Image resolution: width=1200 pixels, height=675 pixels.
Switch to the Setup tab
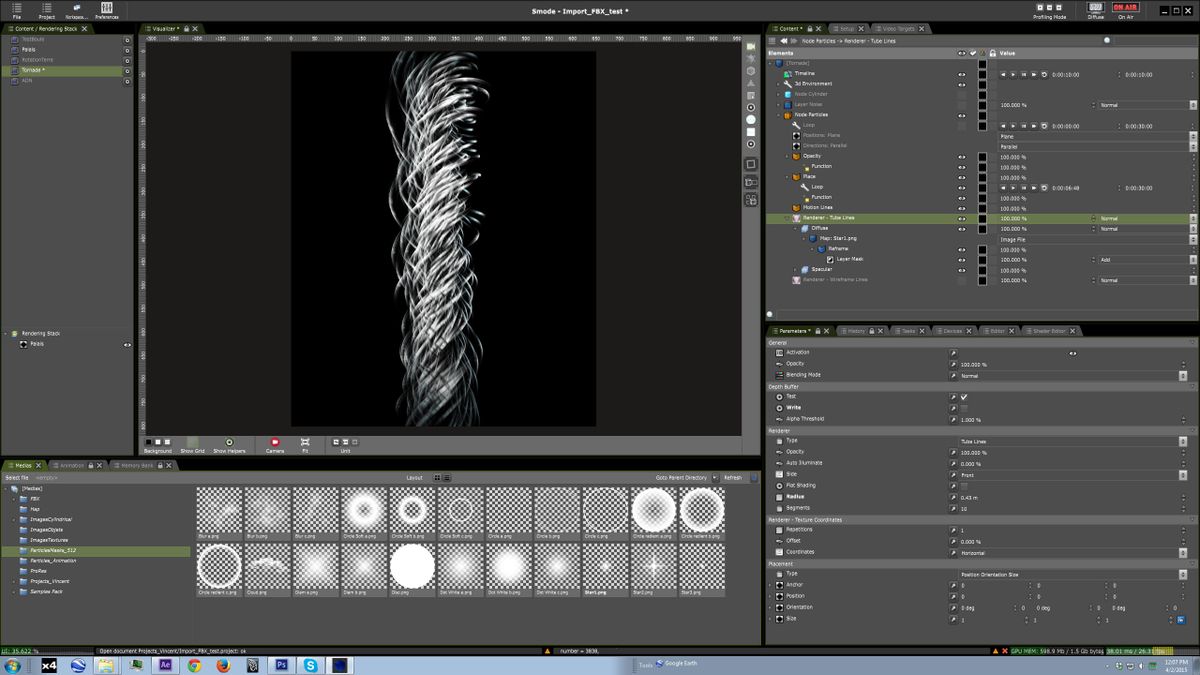coord(847,29)
